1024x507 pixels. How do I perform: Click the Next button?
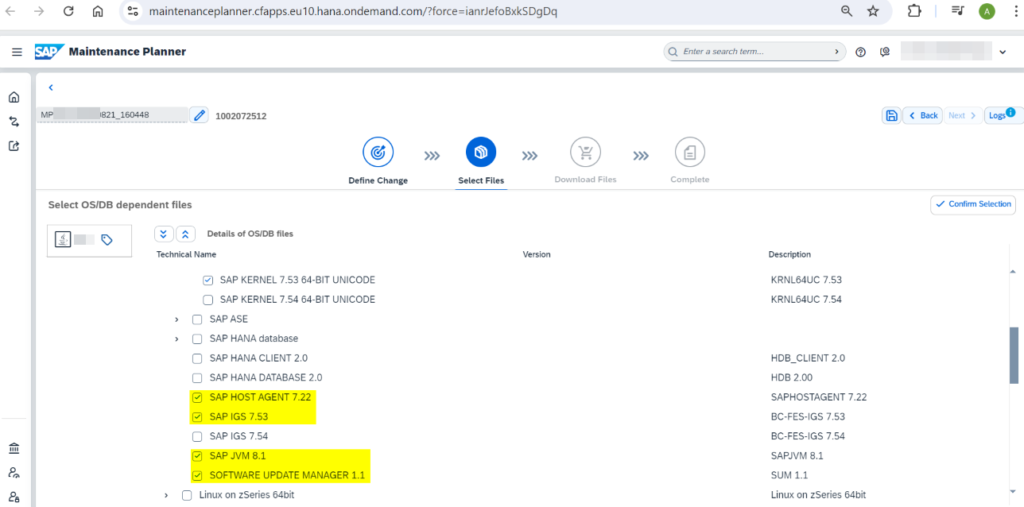[x=962, y=116]
